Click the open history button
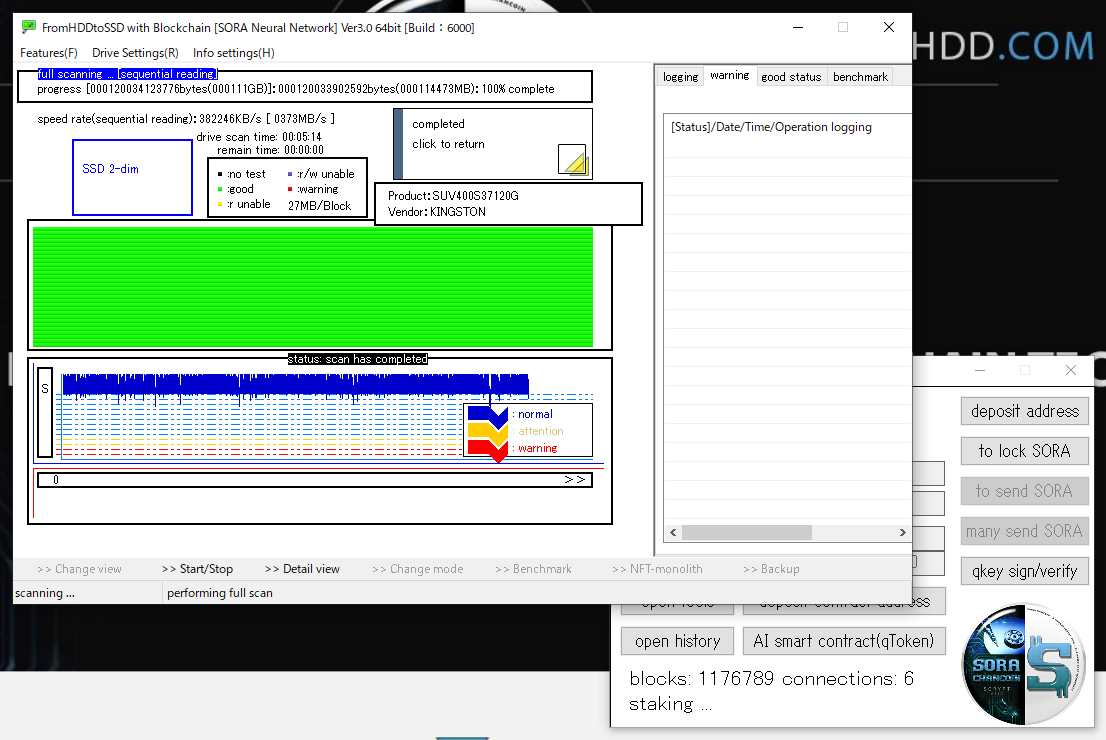This screenshot has height=740, width=1106. [x=678, y=641]
